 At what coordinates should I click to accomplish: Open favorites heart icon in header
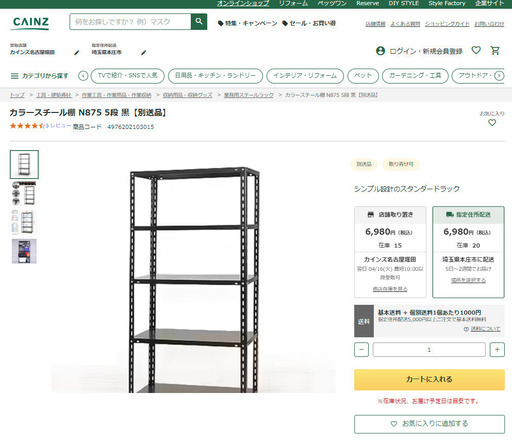coord(476,50)
